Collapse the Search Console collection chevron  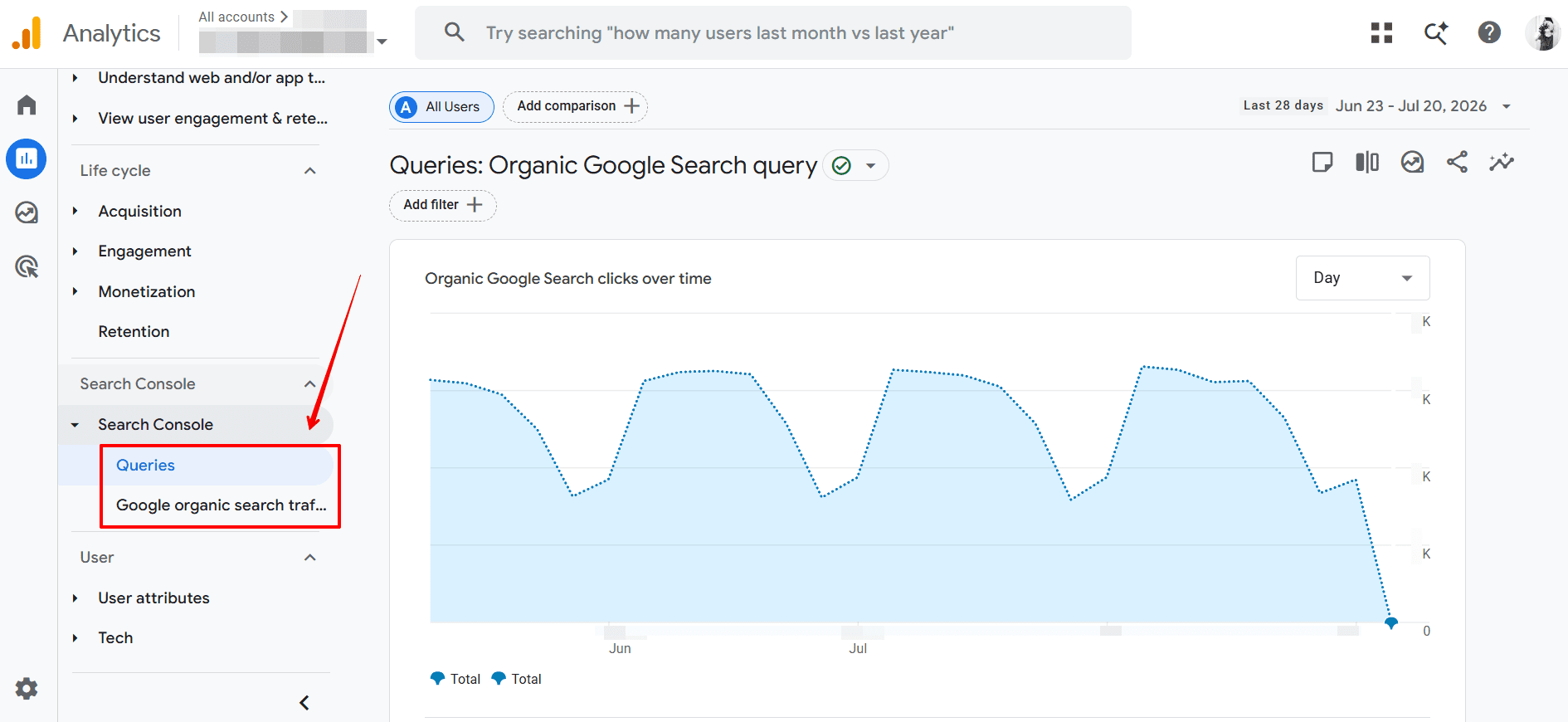coord(310,384)
